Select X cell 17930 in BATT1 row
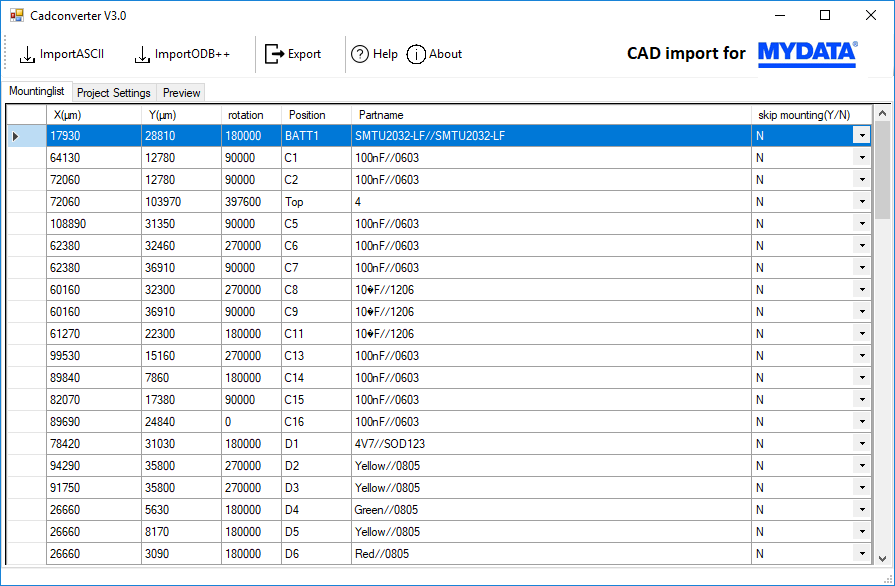 point(94,136)
